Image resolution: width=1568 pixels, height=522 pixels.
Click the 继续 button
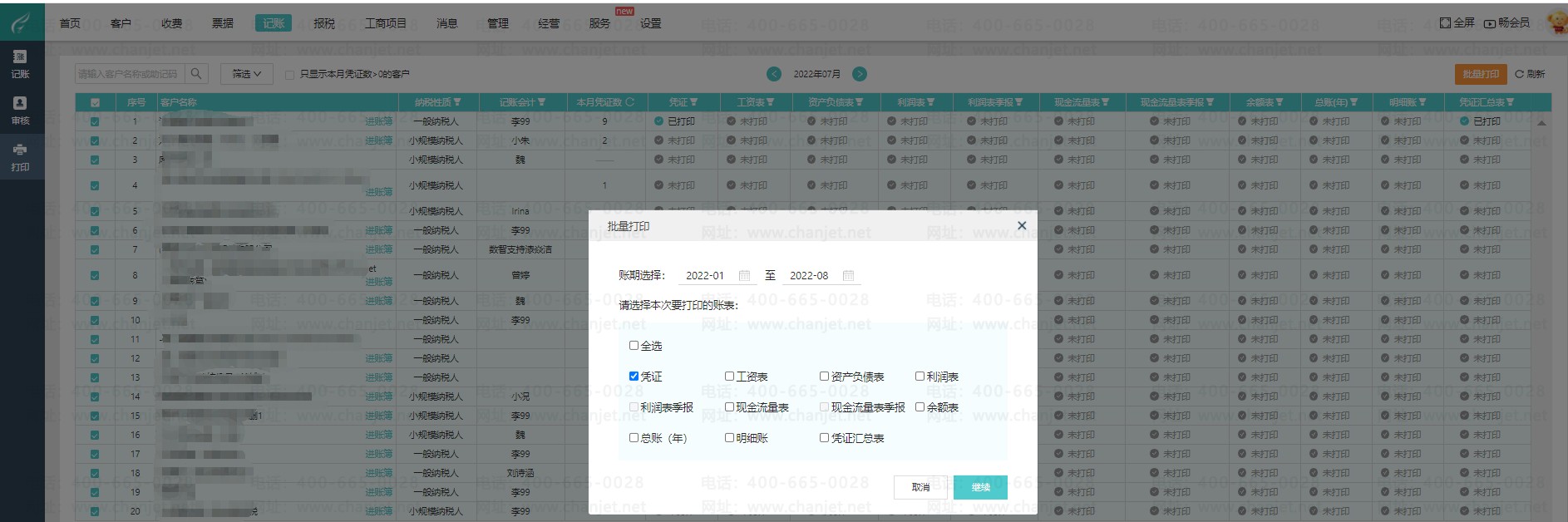click(980, 487)
